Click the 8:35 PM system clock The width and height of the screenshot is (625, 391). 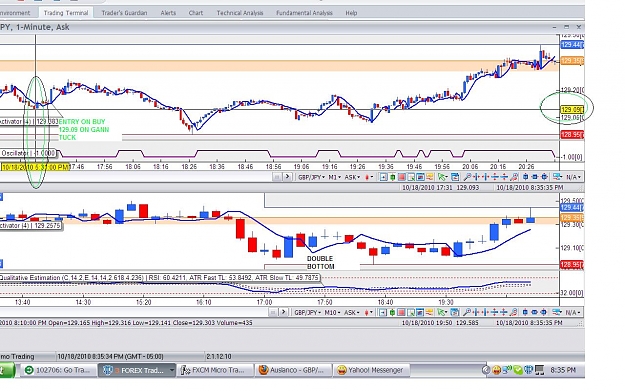[x=563, y=370]
